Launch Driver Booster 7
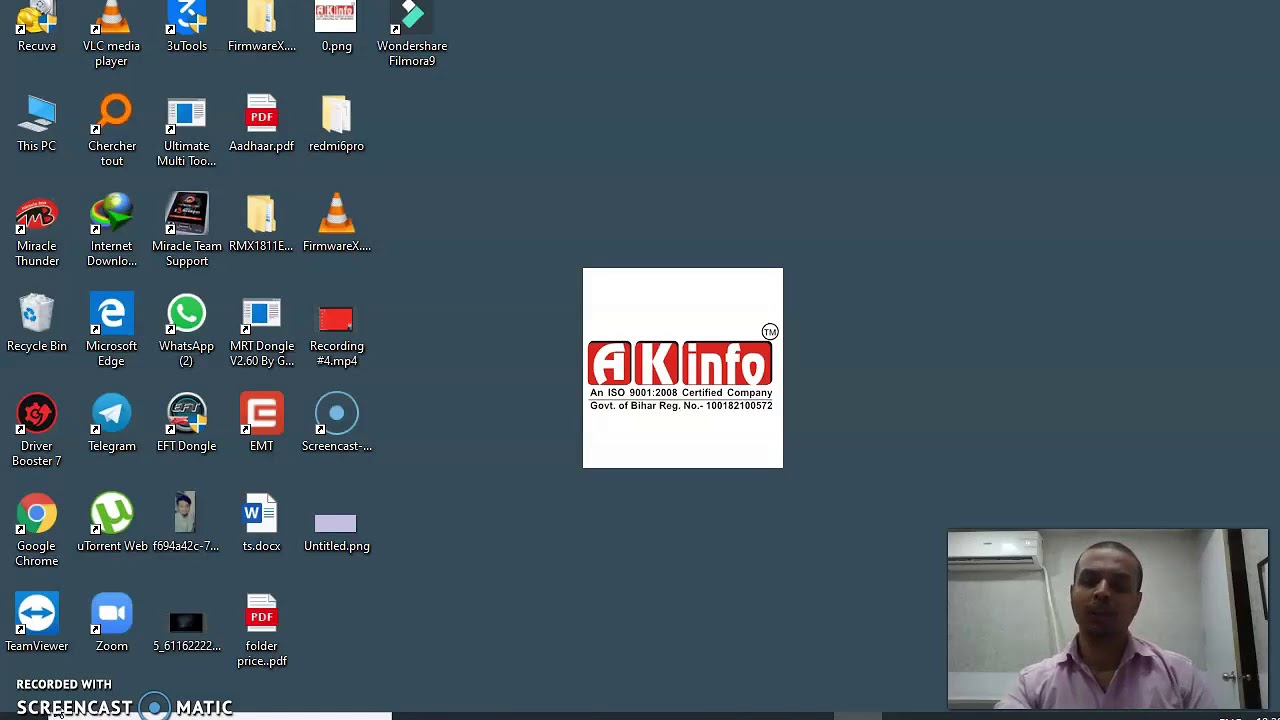The width and height of the screenshot is (1280, 720). pos(37,431)
